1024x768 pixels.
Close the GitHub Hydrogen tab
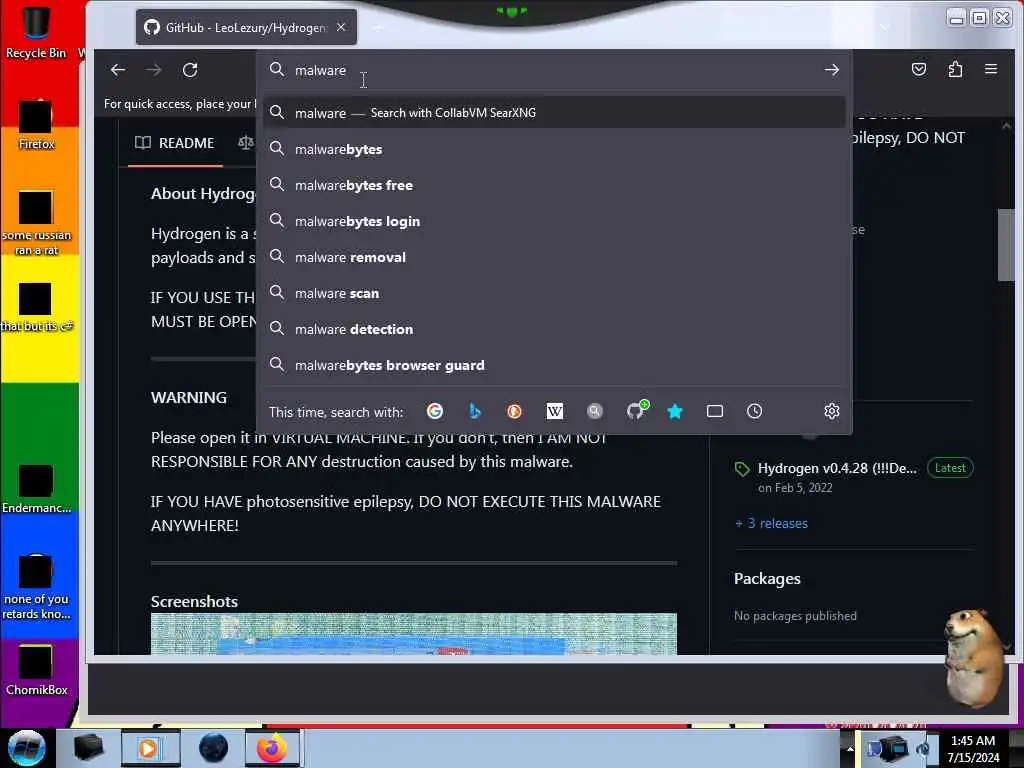pos(341,27)
